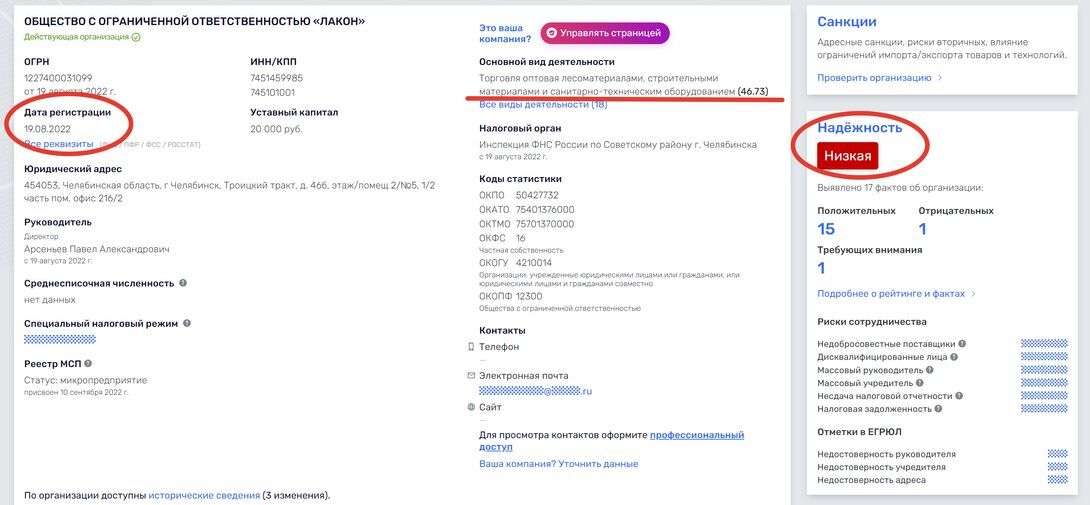Click help icon beside Специальный налоговый режим
The height and width of the screenshot is (505, 1090).
(187, 323)
